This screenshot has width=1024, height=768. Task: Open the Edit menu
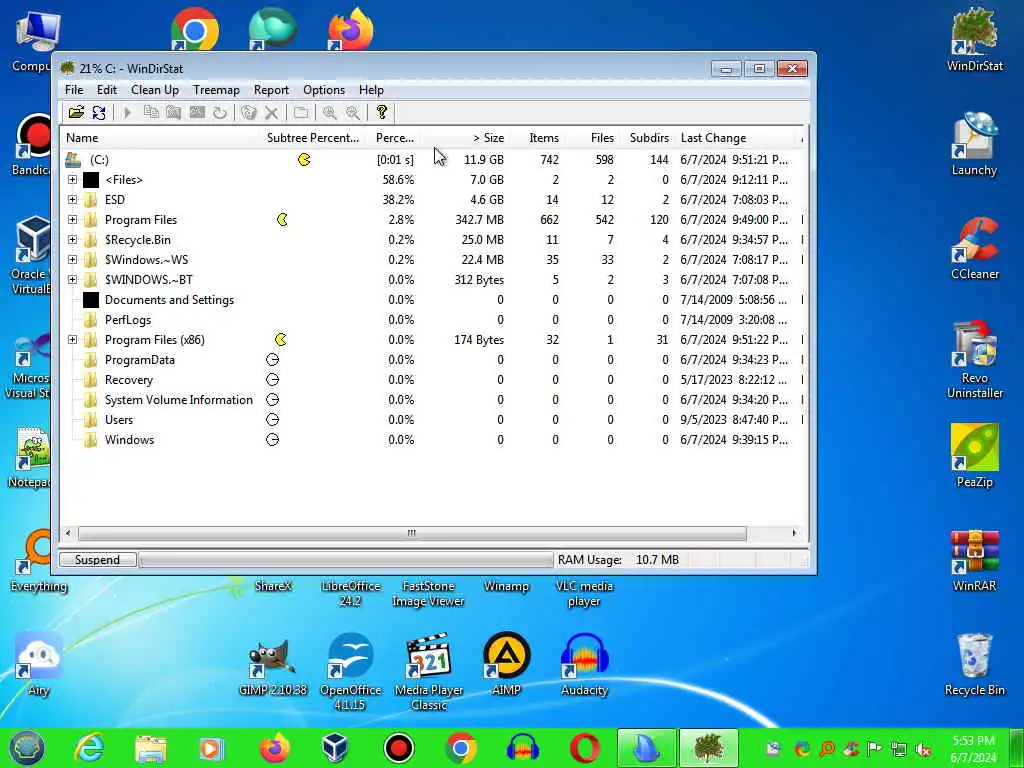(106, 90)
